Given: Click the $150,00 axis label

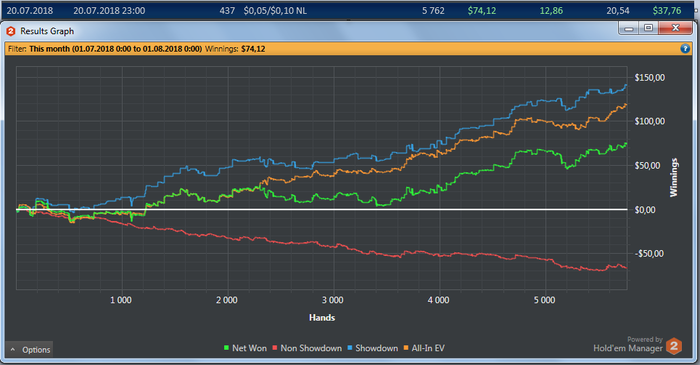Looking at the screenshot, I should pyautogui.click(x=650, y=78).
